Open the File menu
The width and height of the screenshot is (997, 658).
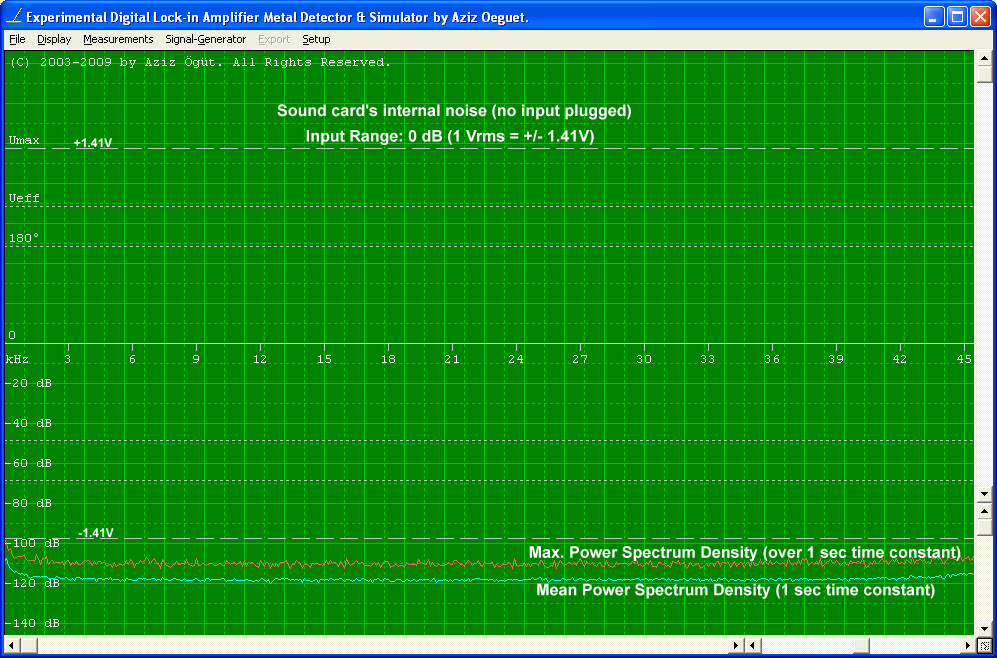point(17,39)
